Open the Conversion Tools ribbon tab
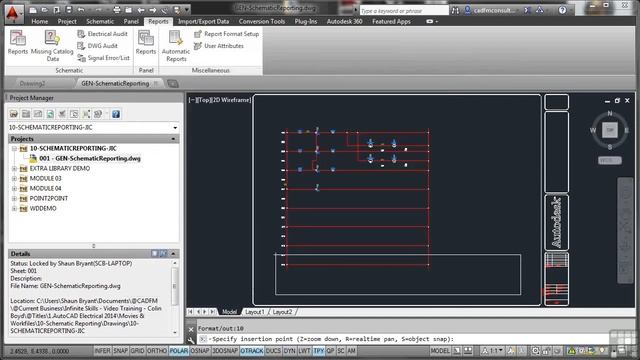640x360 pixels. tap(262, 21)
